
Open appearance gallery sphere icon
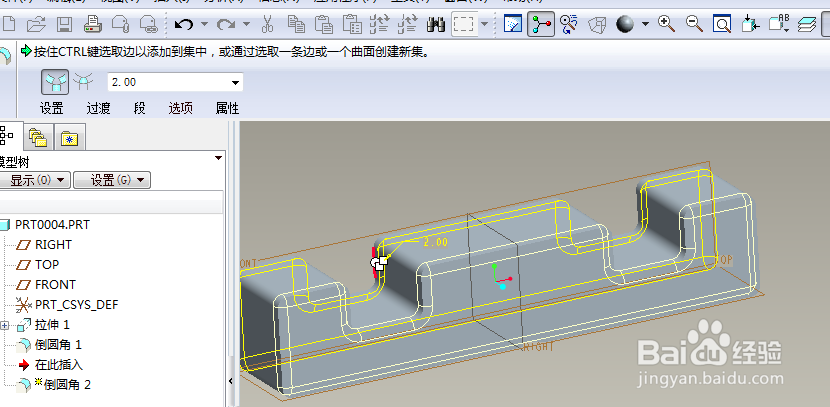[625, 24]
